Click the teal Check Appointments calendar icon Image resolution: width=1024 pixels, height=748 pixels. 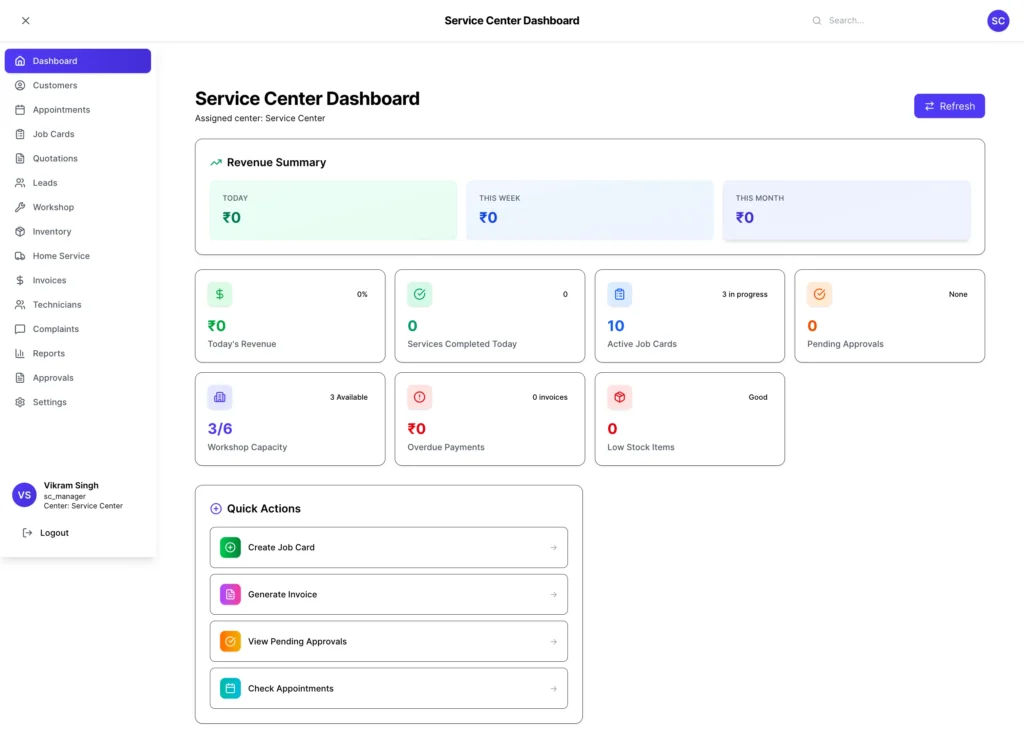coord(230,688)
